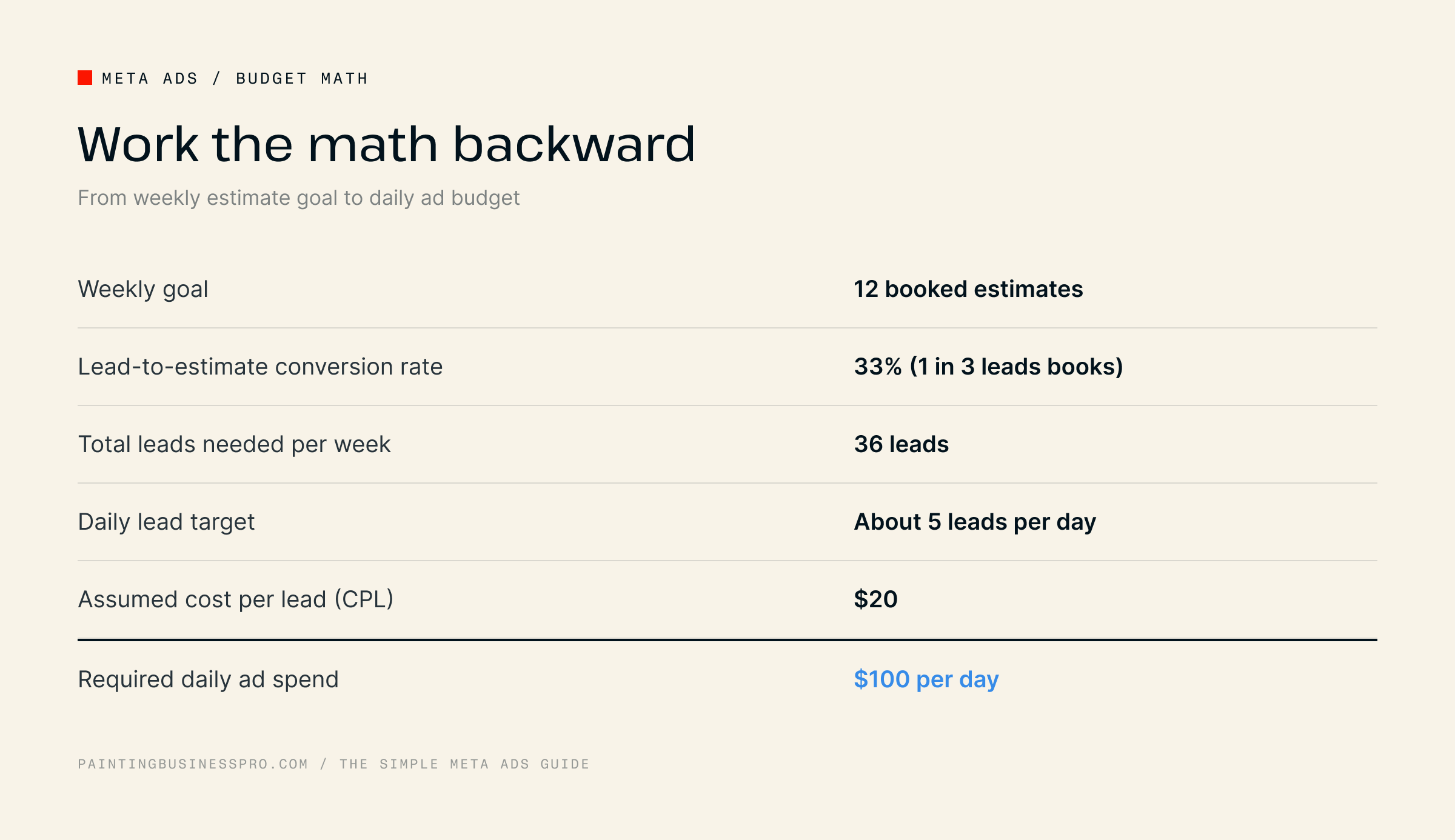Viewport: 1455px width, 840px height.
Task: Click the subtitle about weekly estimate goal
Action: [298, 198]
